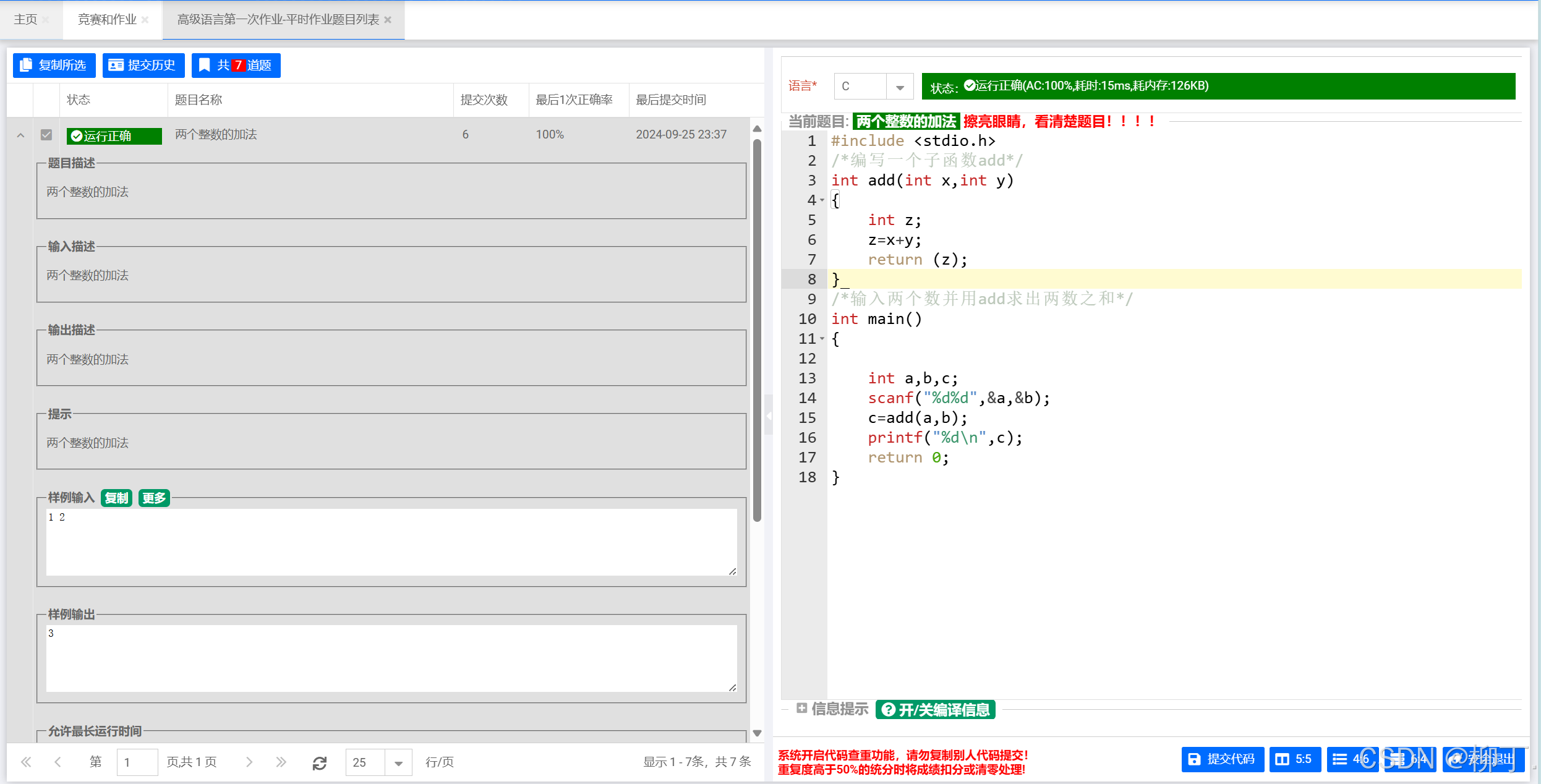1541x784 pixels.
Task: Expand the 信息提示 section
Action: 802,709
